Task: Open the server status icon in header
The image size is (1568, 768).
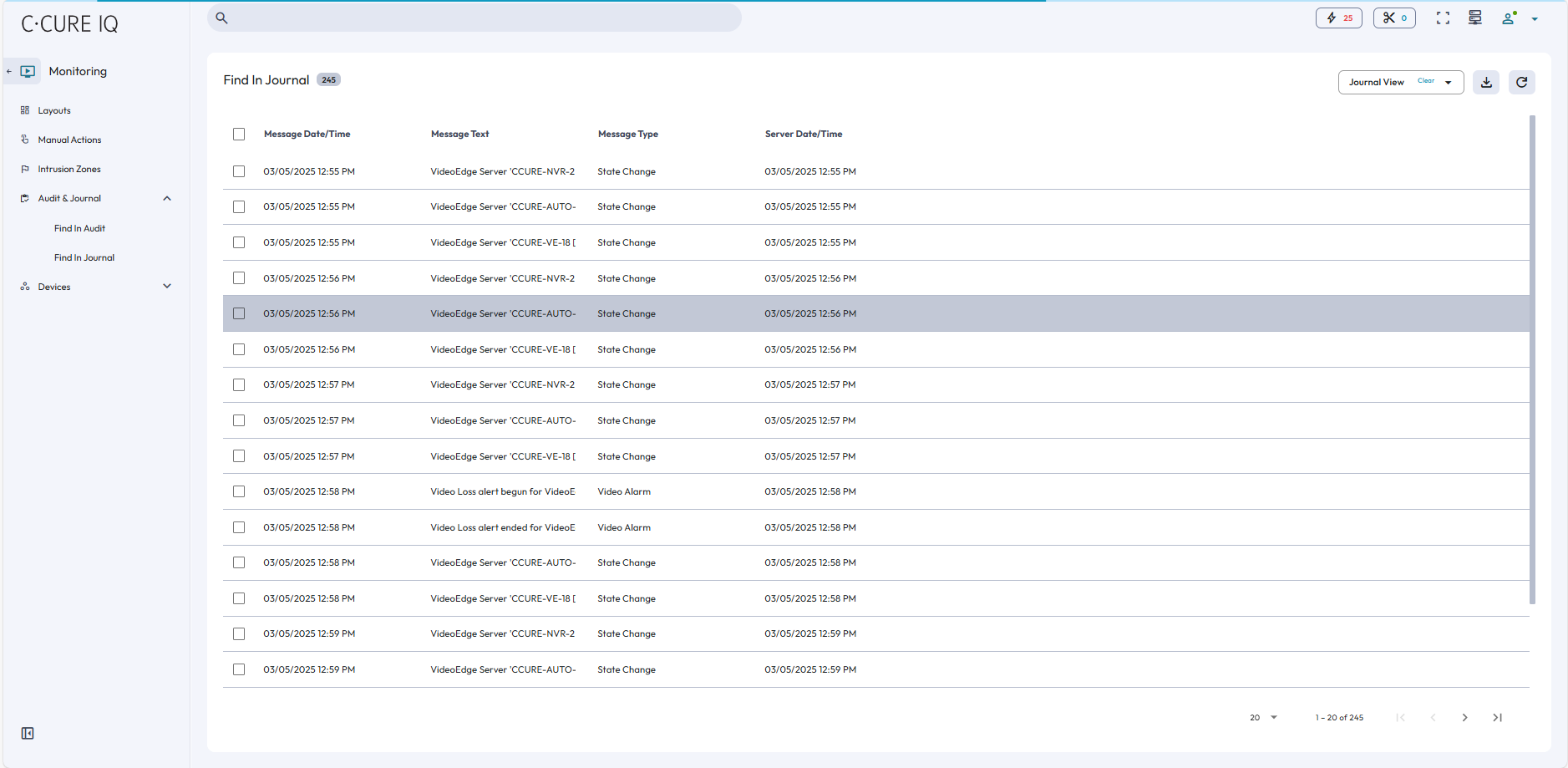Action: (1475, 18)
